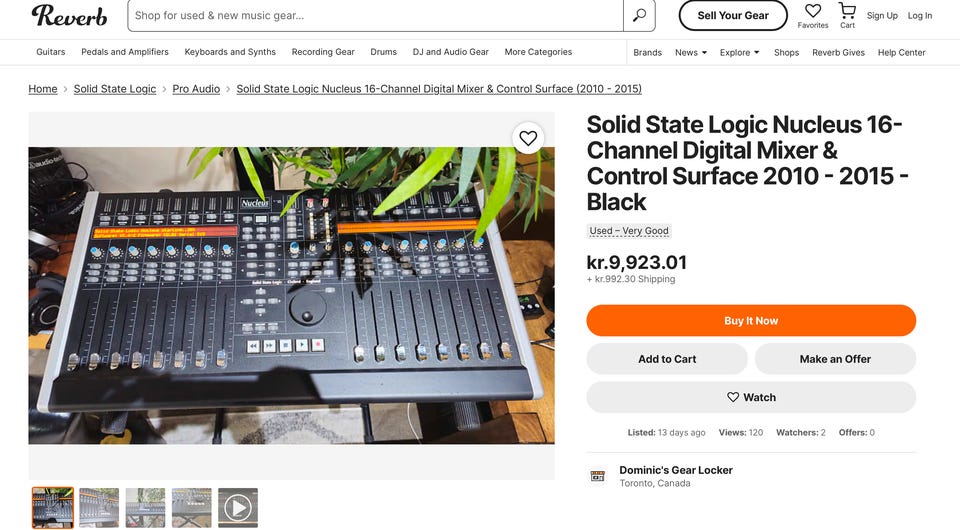Image resolution: width=960 pixels, height=530 pixels.
Task: Favorite this listing with heart on photo
Action: [x=528, y=138]
